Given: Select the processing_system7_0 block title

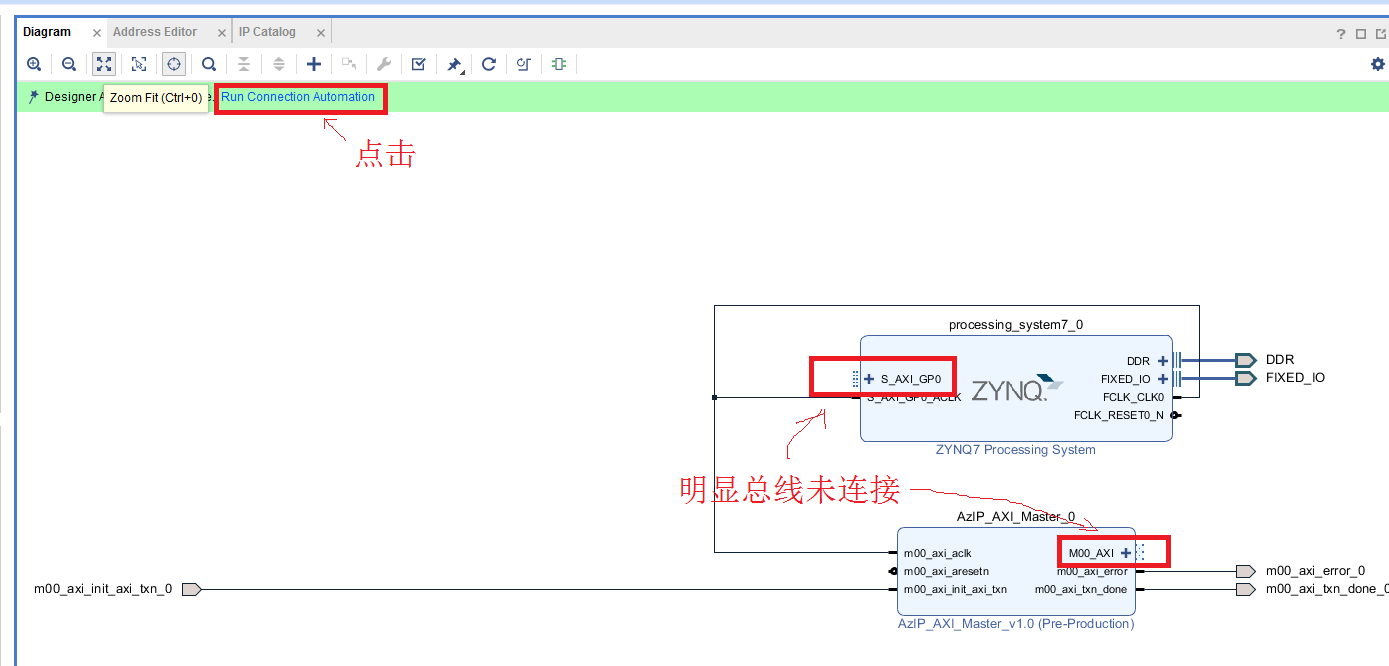Looking at the screenshot, I should 1016,325.
